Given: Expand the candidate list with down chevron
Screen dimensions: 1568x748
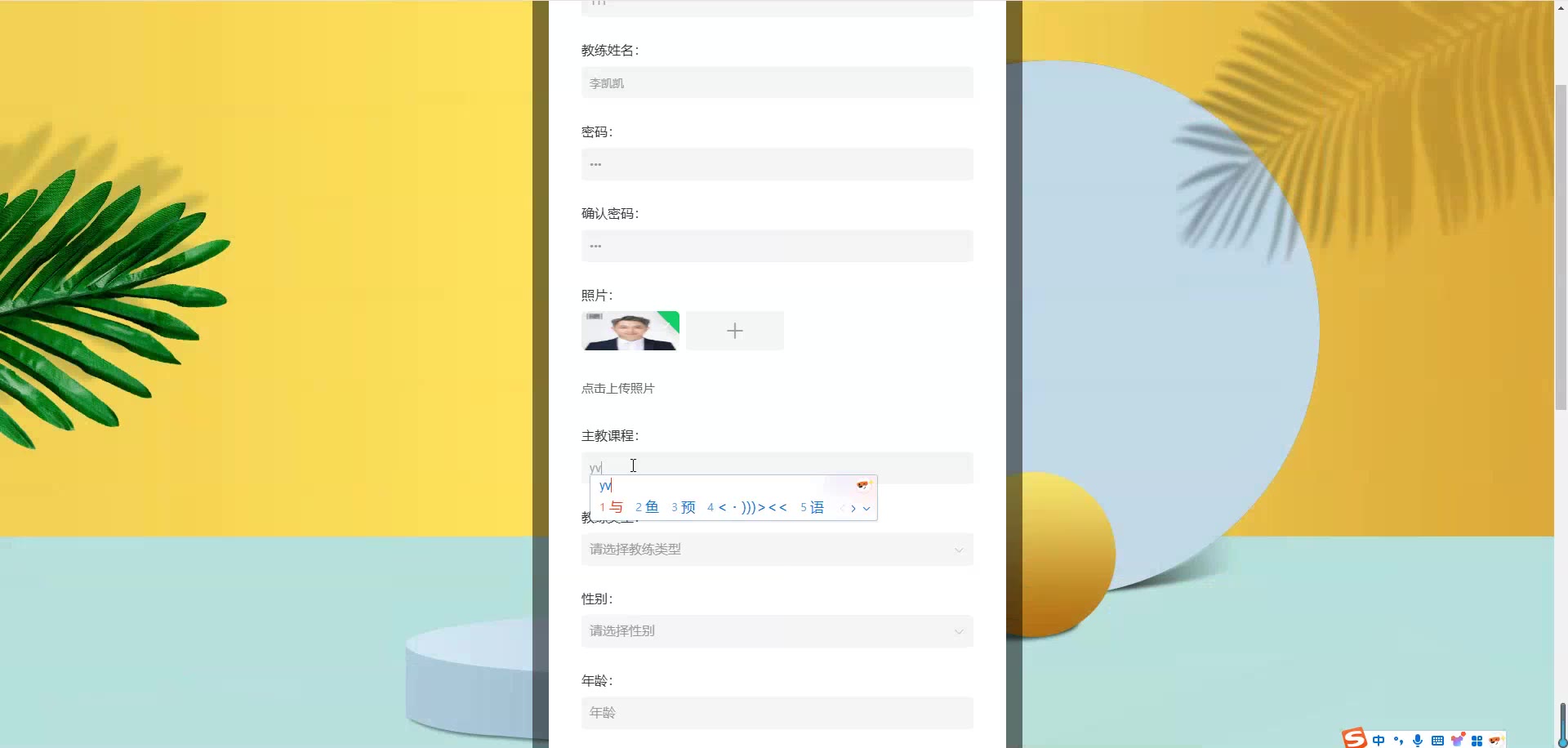Looking at the screenshot, I should [866, 508].
